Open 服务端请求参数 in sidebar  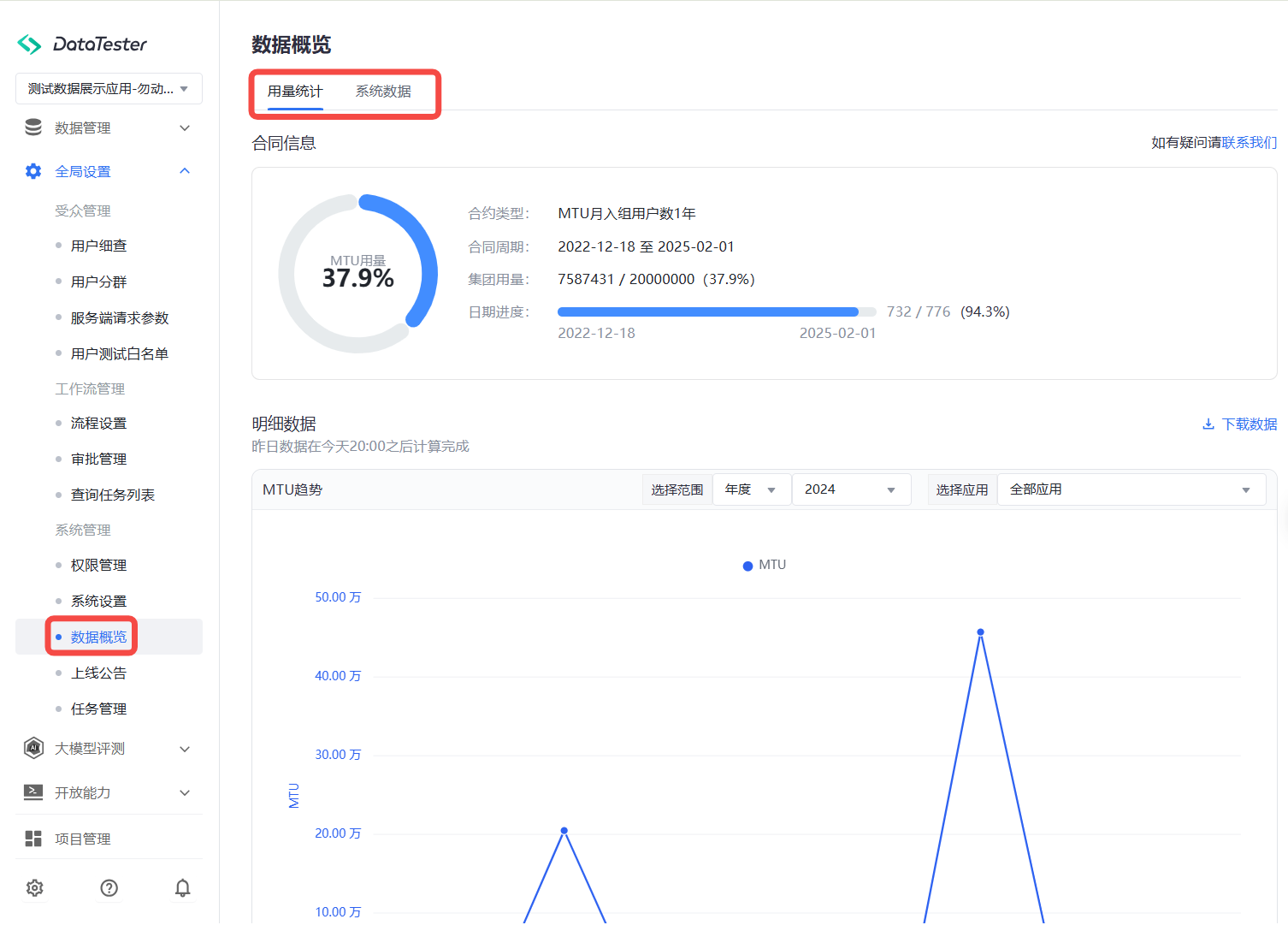click(x=120, y=317)
